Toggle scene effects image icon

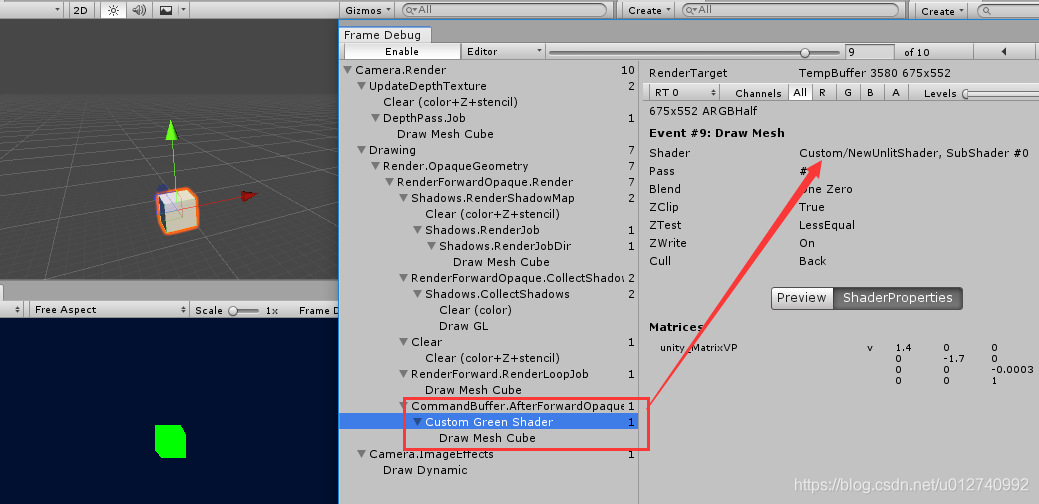click(166, 10)
